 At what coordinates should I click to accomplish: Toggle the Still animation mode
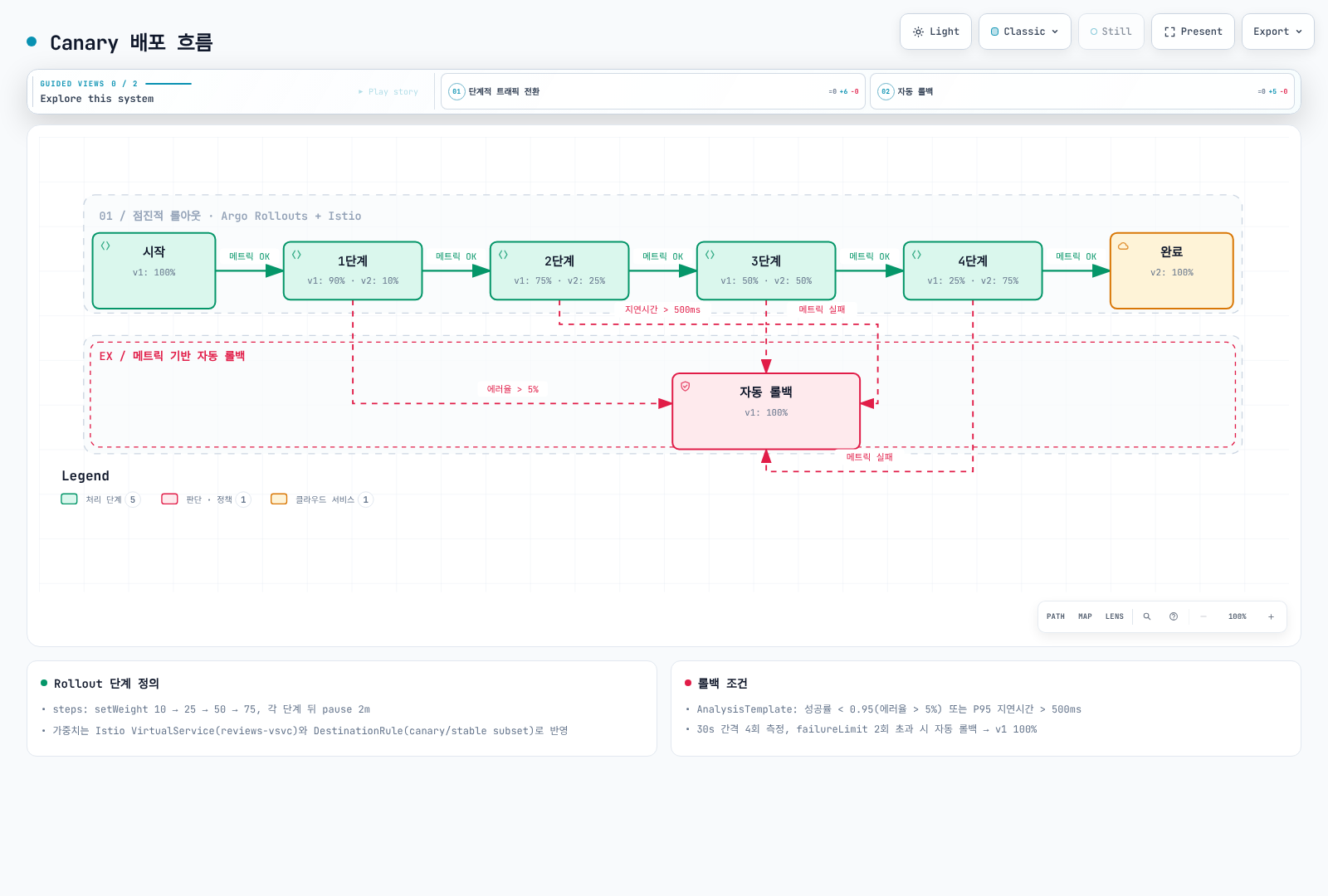1111,32
